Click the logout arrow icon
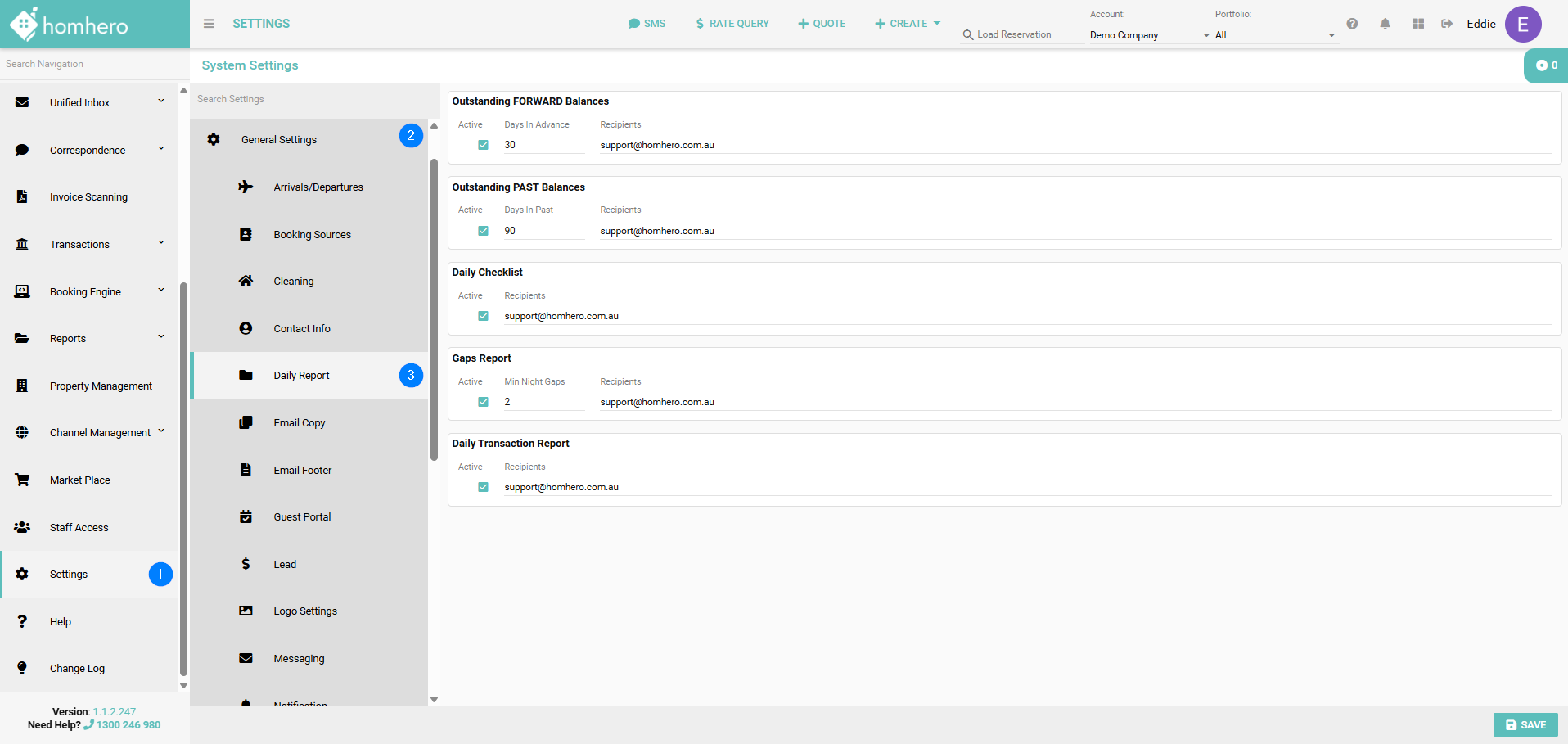1568x744 pixels. pyautogui.click(x=1447, y=24)
